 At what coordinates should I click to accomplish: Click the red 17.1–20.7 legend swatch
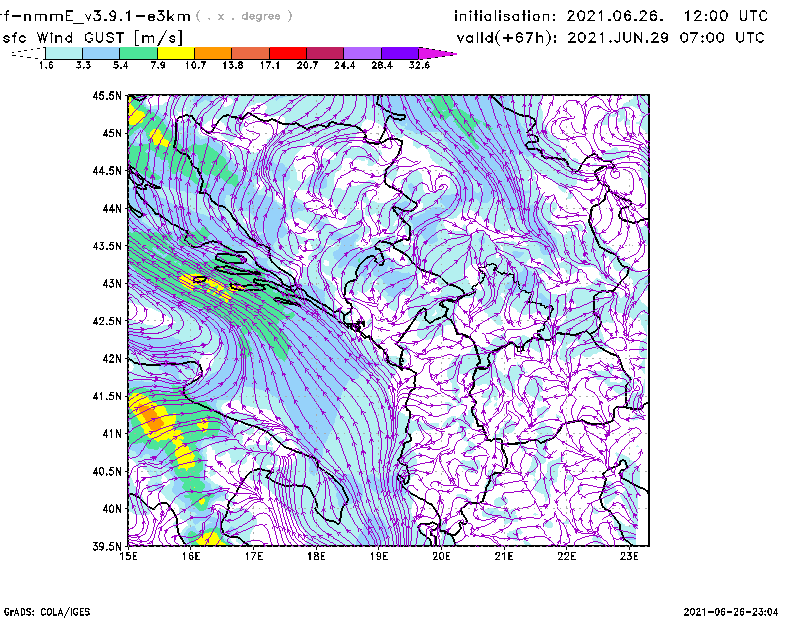288,53
